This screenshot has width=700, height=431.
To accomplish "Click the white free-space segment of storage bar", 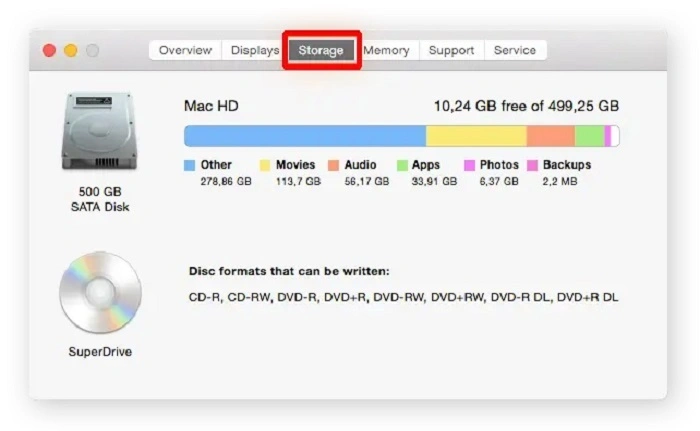I will [x=615, y=136].
